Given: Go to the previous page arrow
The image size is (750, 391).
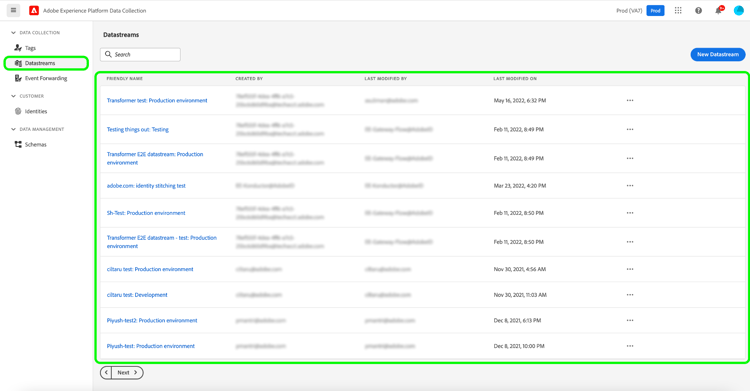Looking at the screenshot, I should tap(106, 372).
